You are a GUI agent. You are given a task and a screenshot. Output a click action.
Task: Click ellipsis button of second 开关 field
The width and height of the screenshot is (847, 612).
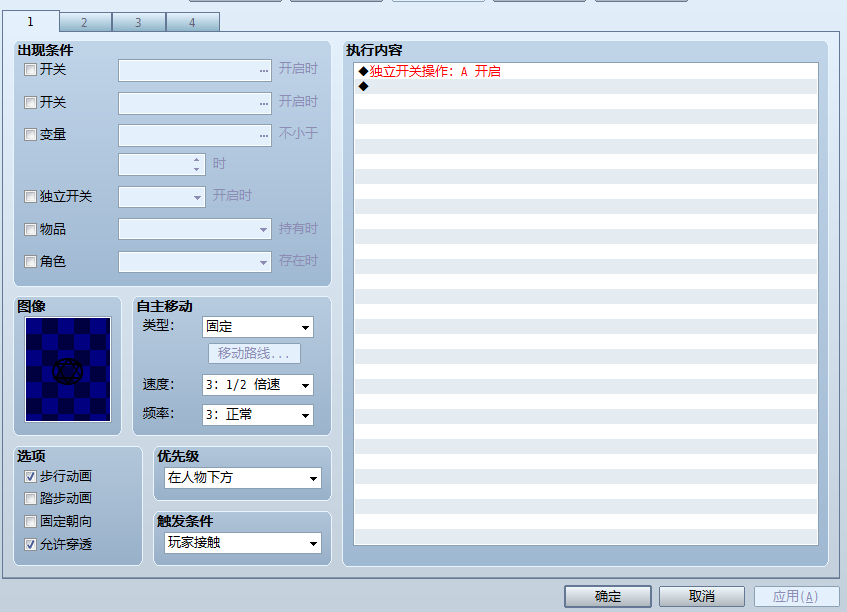pos(264,103)
